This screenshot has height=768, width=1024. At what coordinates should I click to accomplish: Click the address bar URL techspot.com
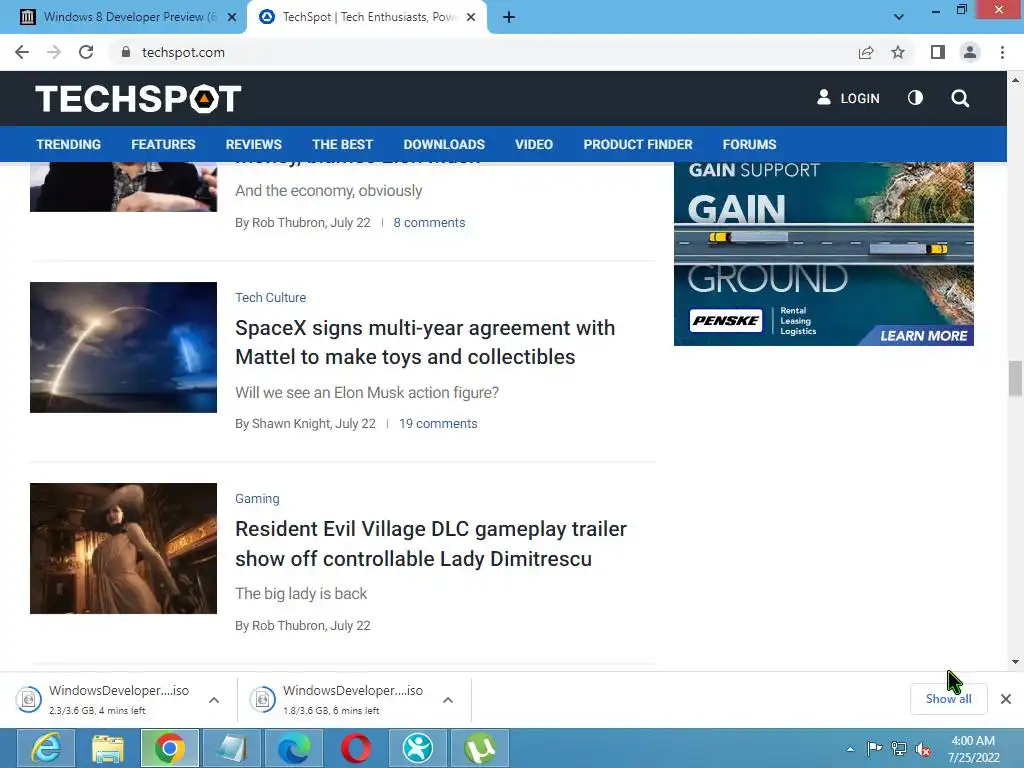(x=184, y=52)
